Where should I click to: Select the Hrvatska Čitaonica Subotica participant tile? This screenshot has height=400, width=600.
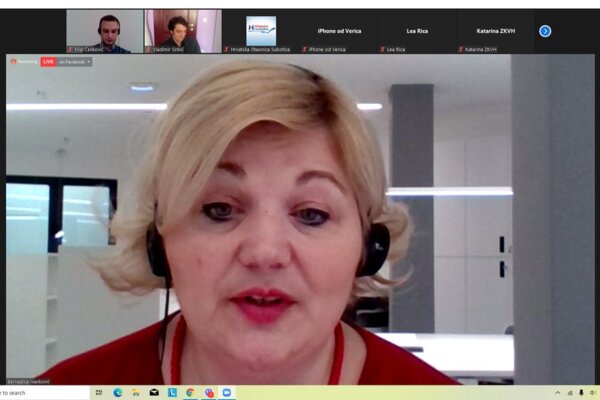261,31
